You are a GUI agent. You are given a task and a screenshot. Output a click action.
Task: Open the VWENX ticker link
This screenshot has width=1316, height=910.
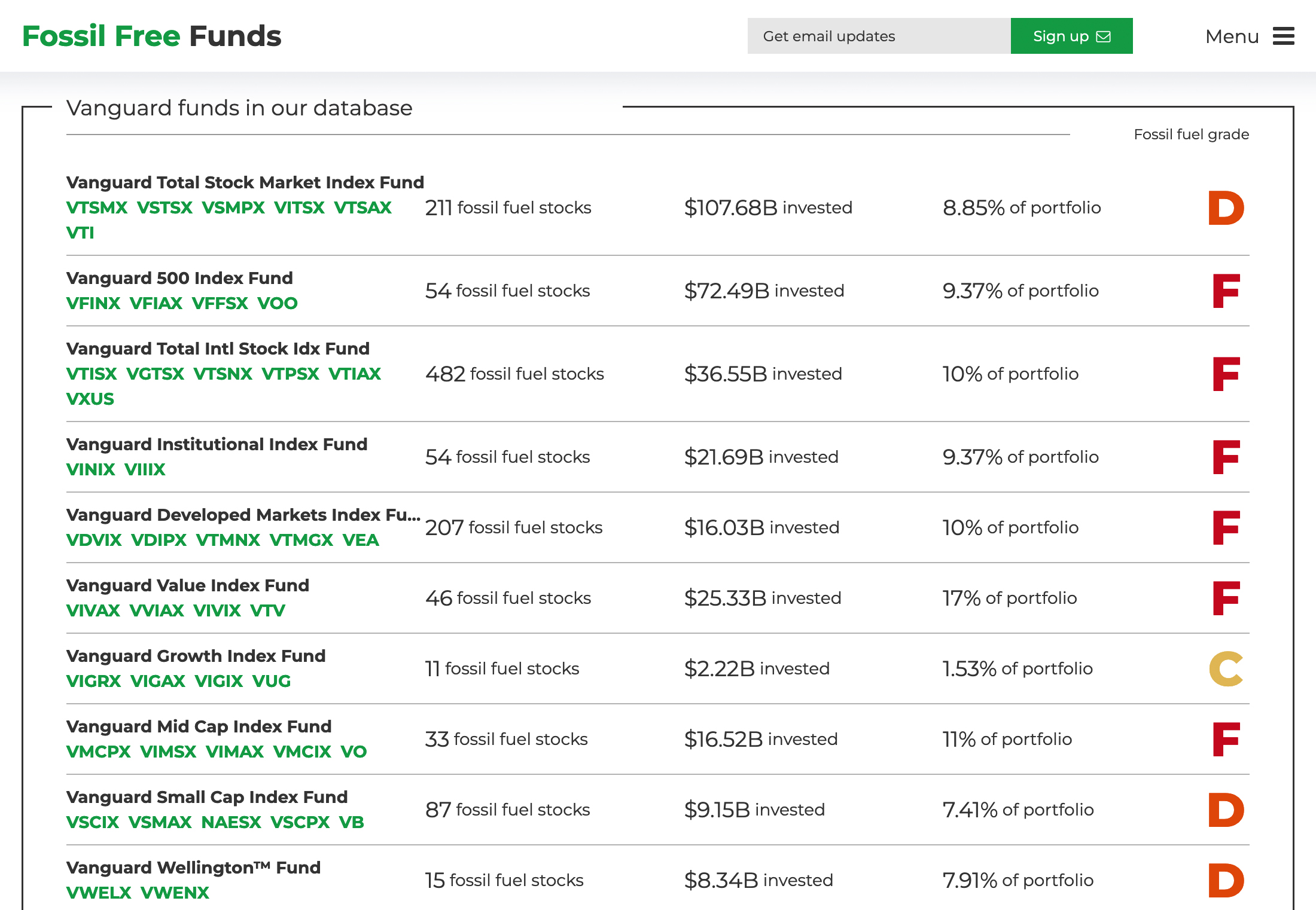(x=175, y=893)
